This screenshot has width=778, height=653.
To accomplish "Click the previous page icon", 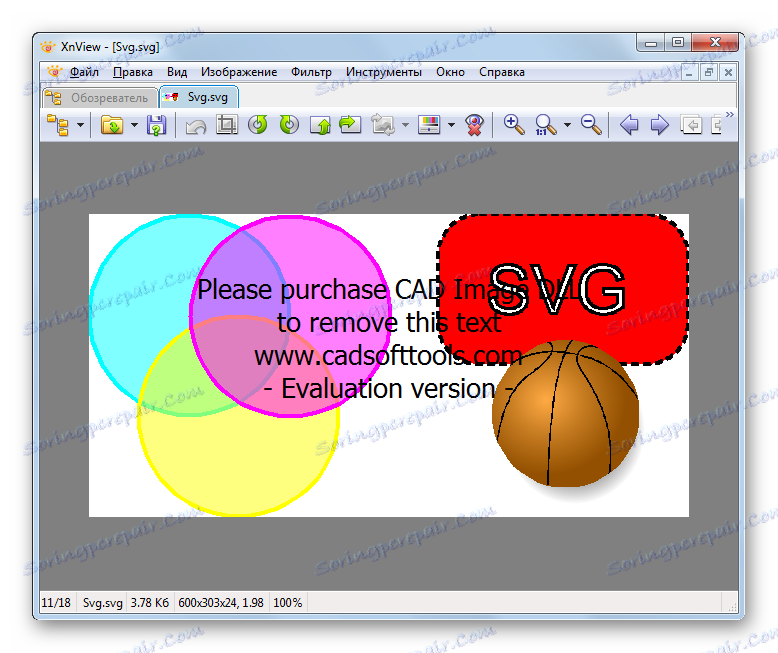I will 691,125.
